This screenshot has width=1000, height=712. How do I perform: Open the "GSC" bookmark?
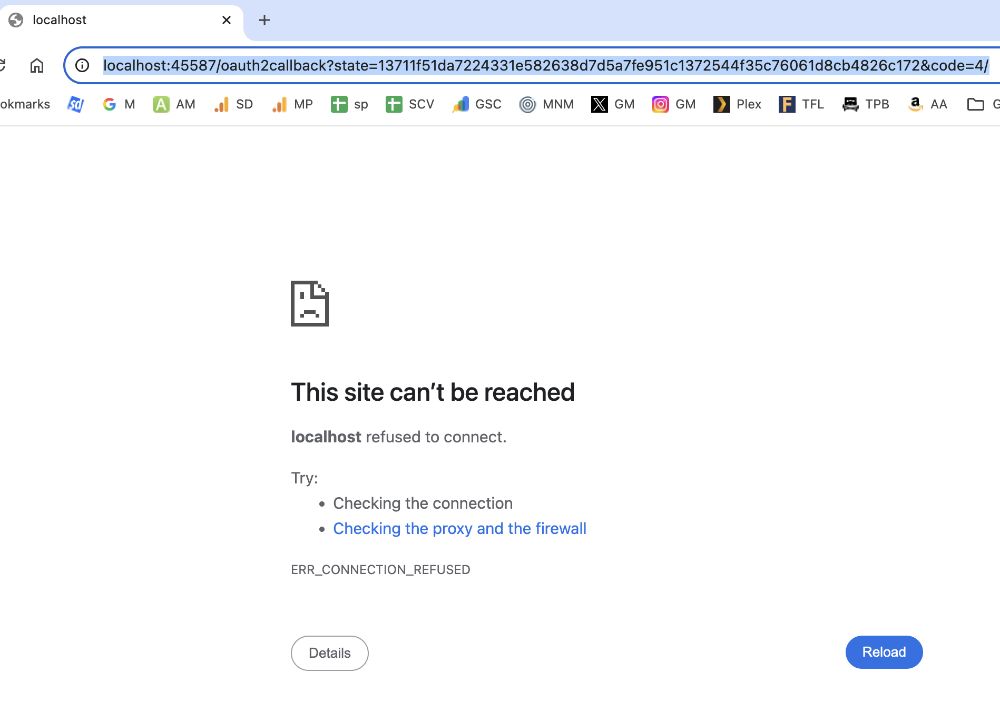tap(476, 103)
